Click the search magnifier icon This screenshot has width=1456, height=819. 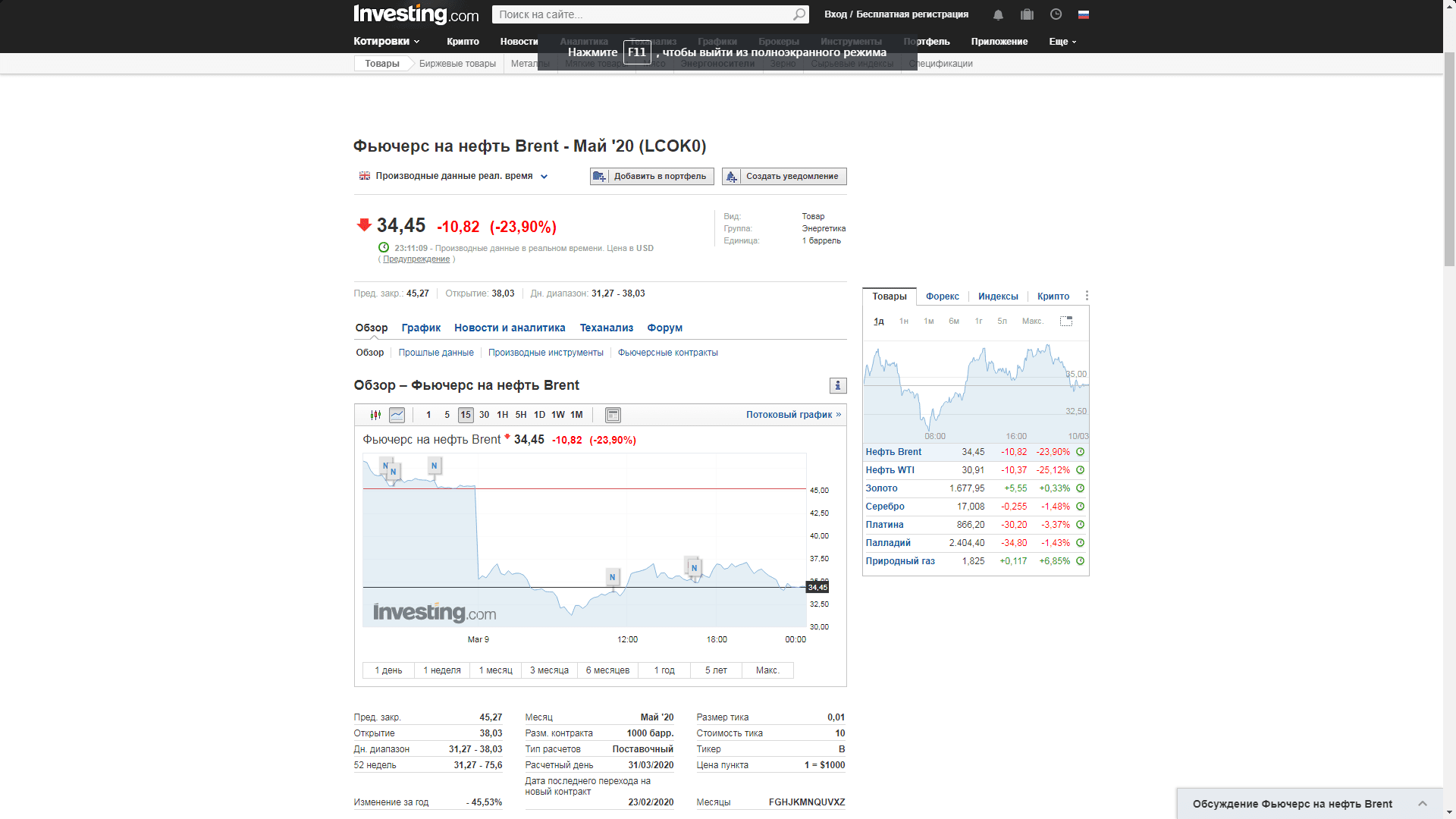[x=799, y=14]
